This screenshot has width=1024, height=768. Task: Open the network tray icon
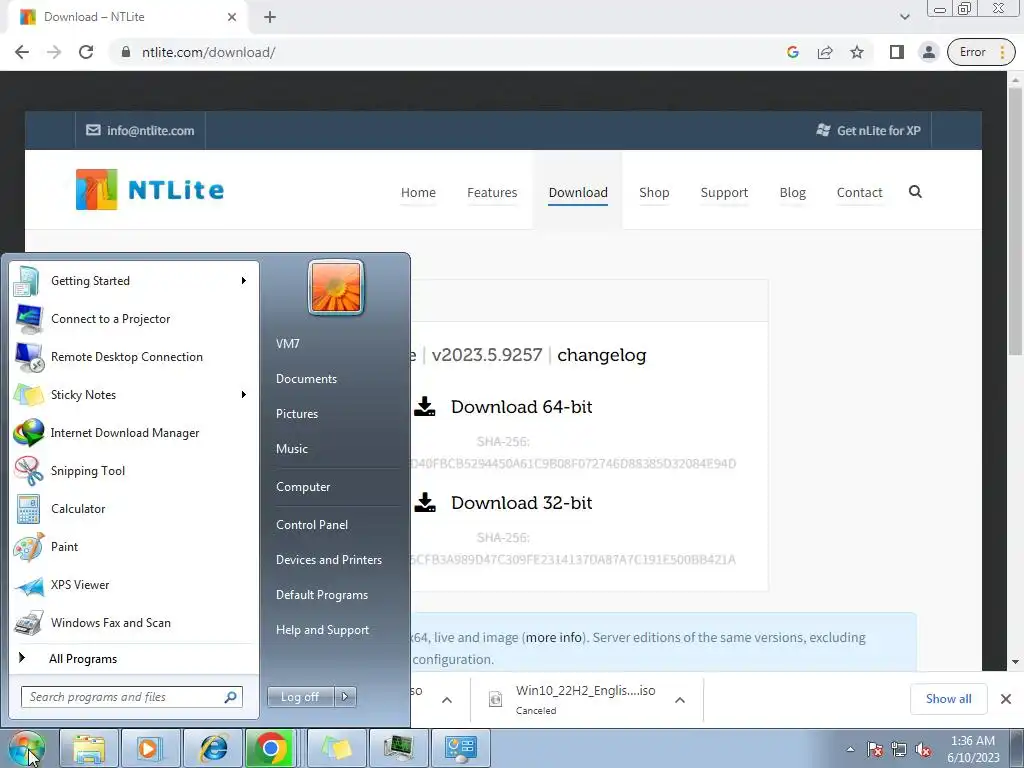899,750
